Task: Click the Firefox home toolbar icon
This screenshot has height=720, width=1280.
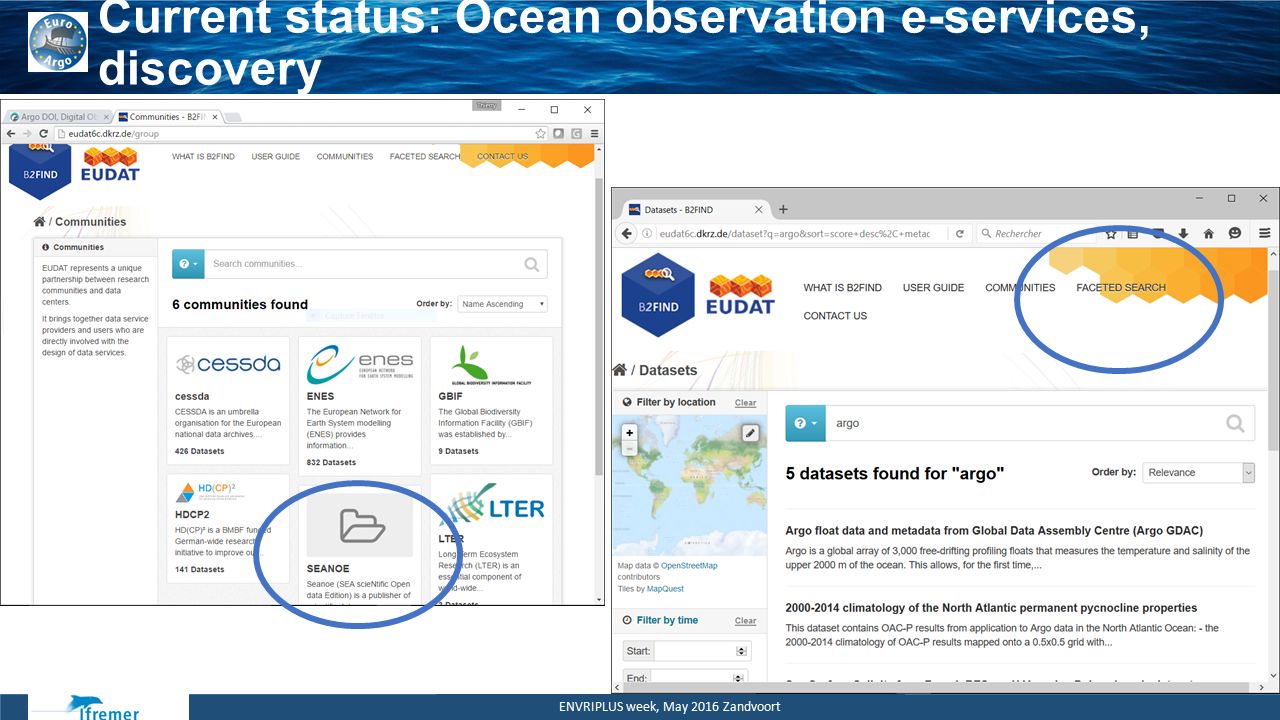Action: pyautogui.click(x=1209, y=234)
